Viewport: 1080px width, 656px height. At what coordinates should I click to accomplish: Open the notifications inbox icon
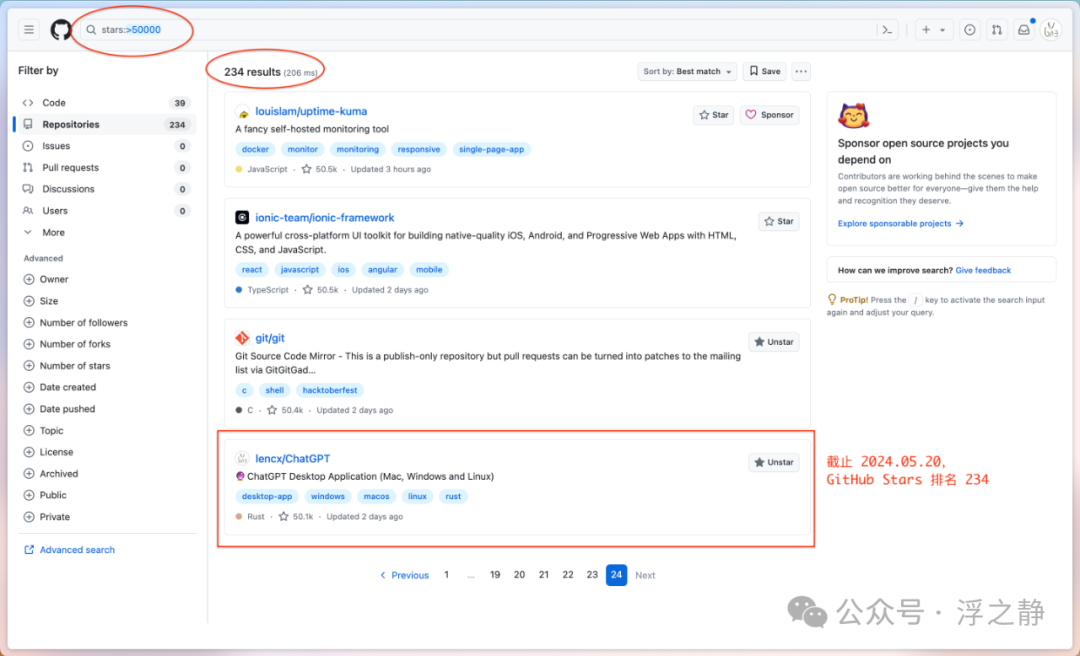tap(1024, 30)
